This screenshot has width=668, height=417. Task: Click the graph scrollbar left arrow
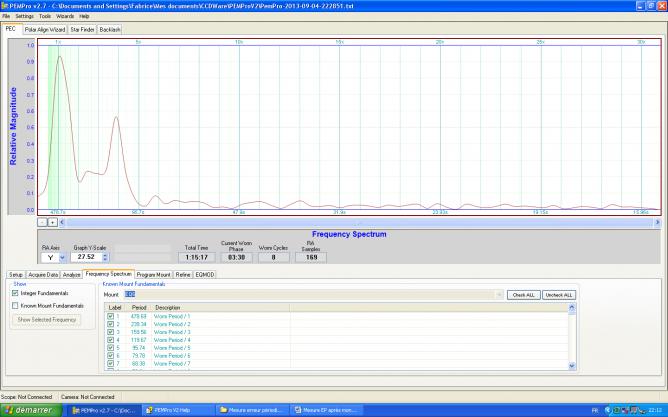[62, 222]
